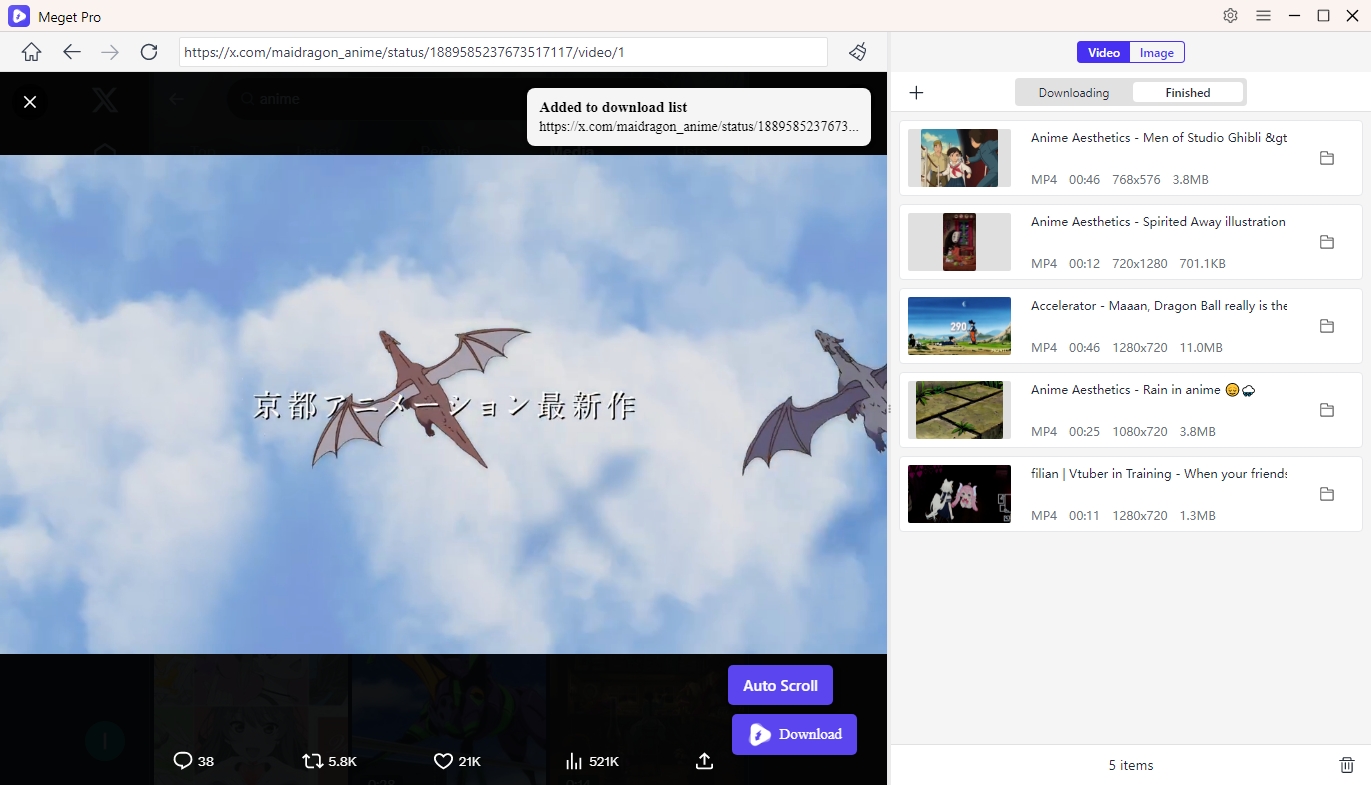Share the post with upload icon

pyautogui.click(x=704, y=761)
